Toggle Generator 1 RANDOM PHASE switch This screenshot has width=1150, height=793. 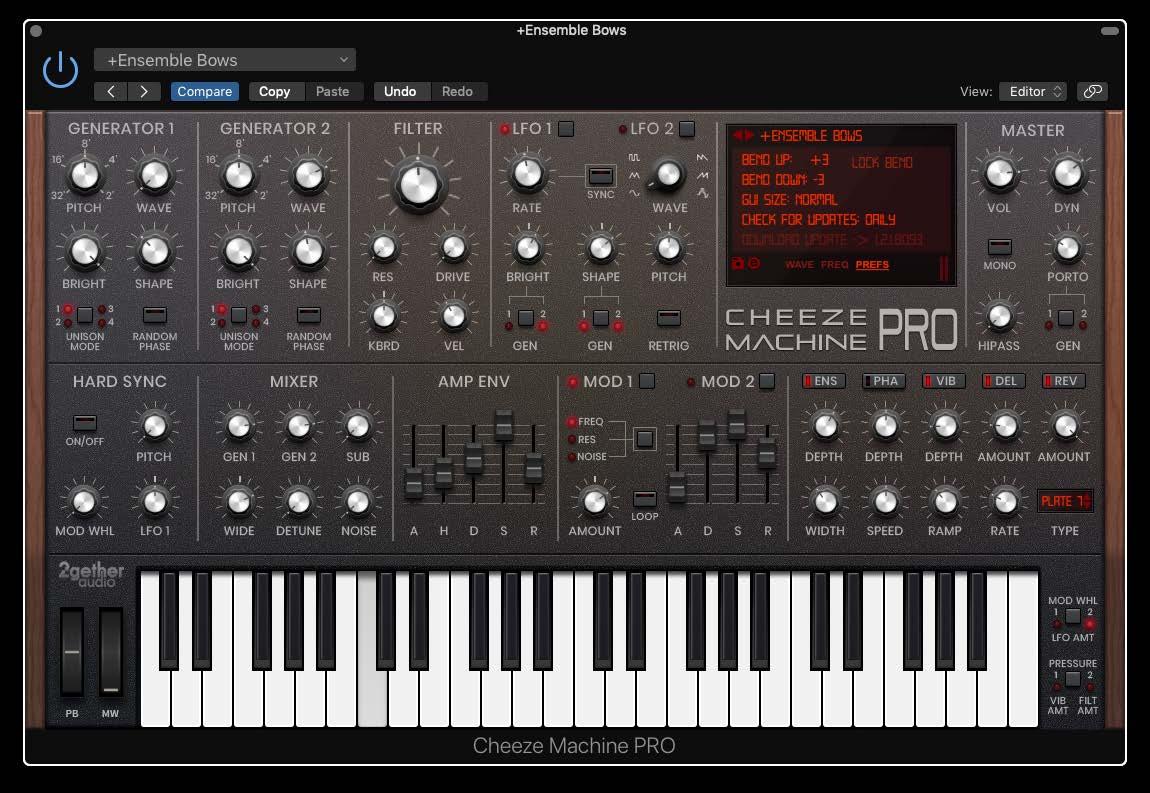[x=155, y=315]
